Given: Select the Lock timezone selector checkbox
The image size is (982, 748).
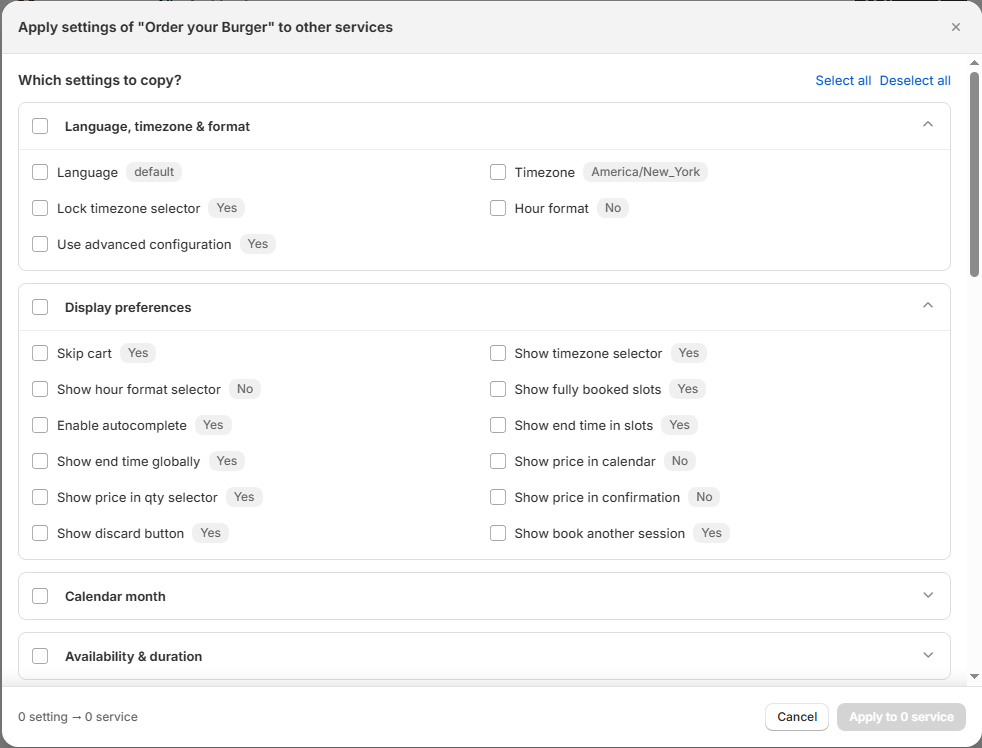Looking at the screenshot, I should click(40, 208).
